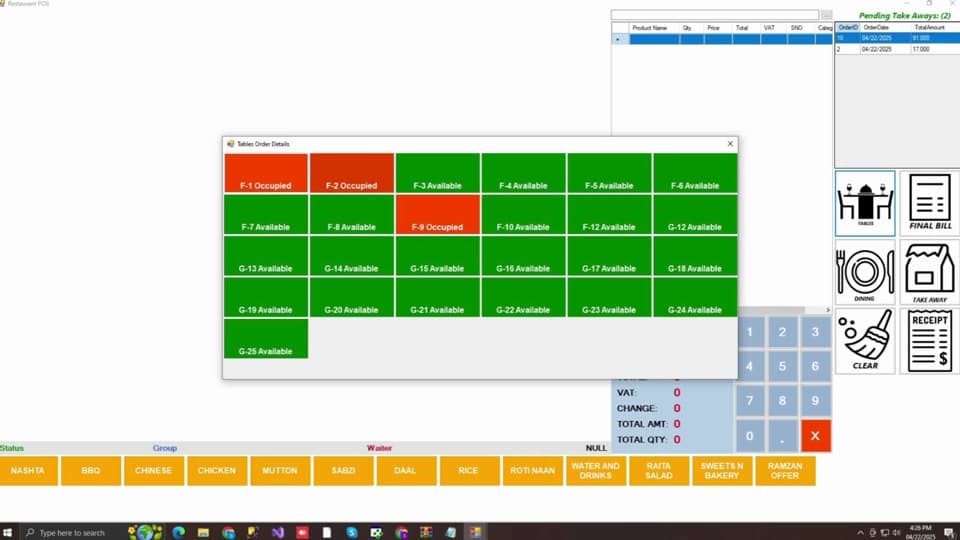Image resolution: width=960 pixels, height=540 pixels.
Task: Pick table F-4 Available
Action: [523, 173]
